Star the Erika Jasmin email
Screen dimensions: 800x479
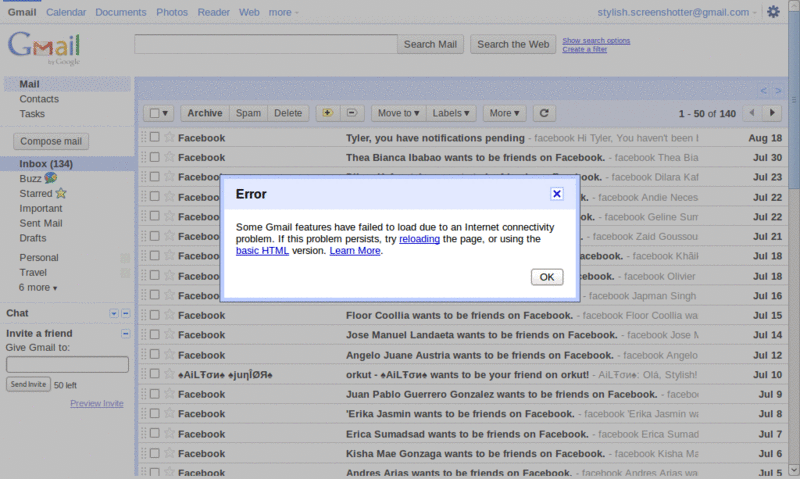point(169,413)
